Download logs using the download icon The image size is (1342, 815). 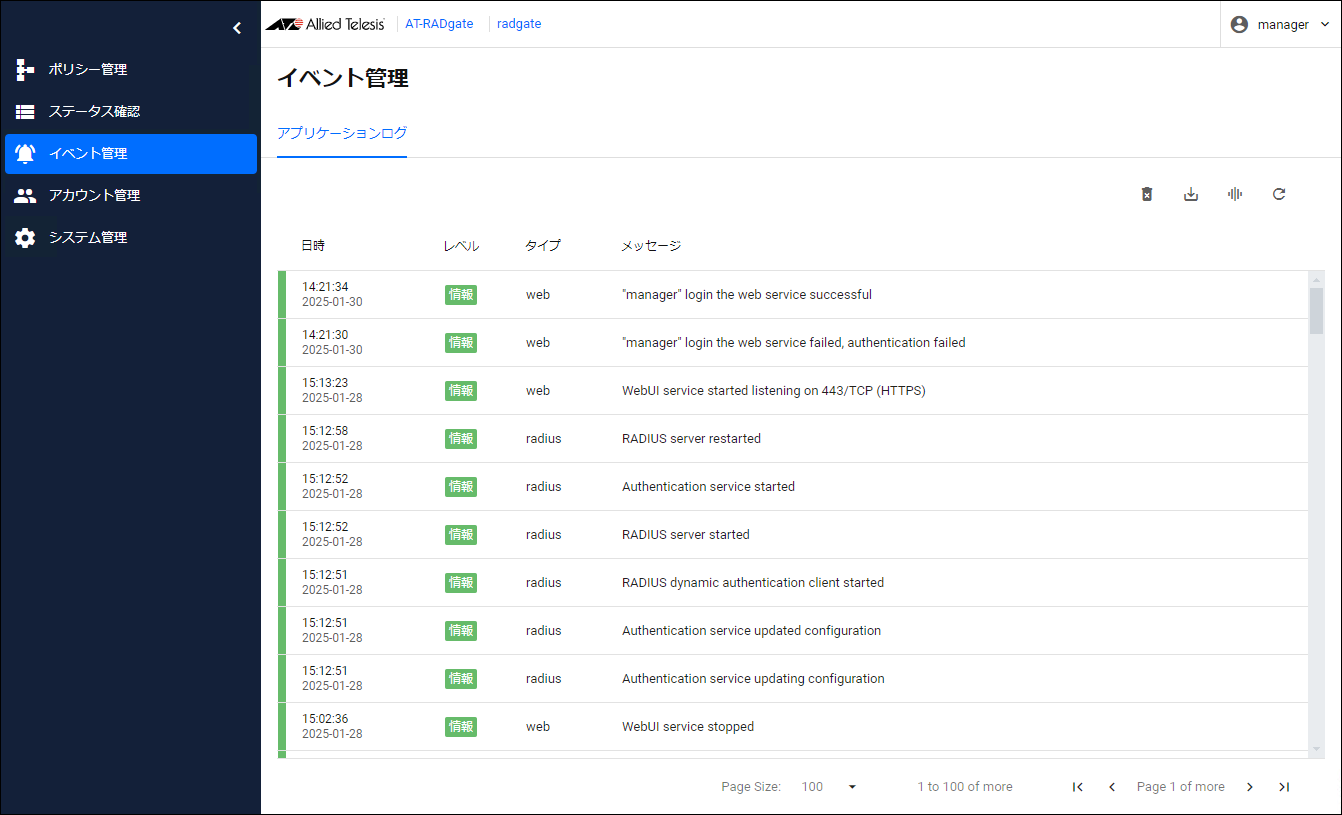pos(1191,194)
